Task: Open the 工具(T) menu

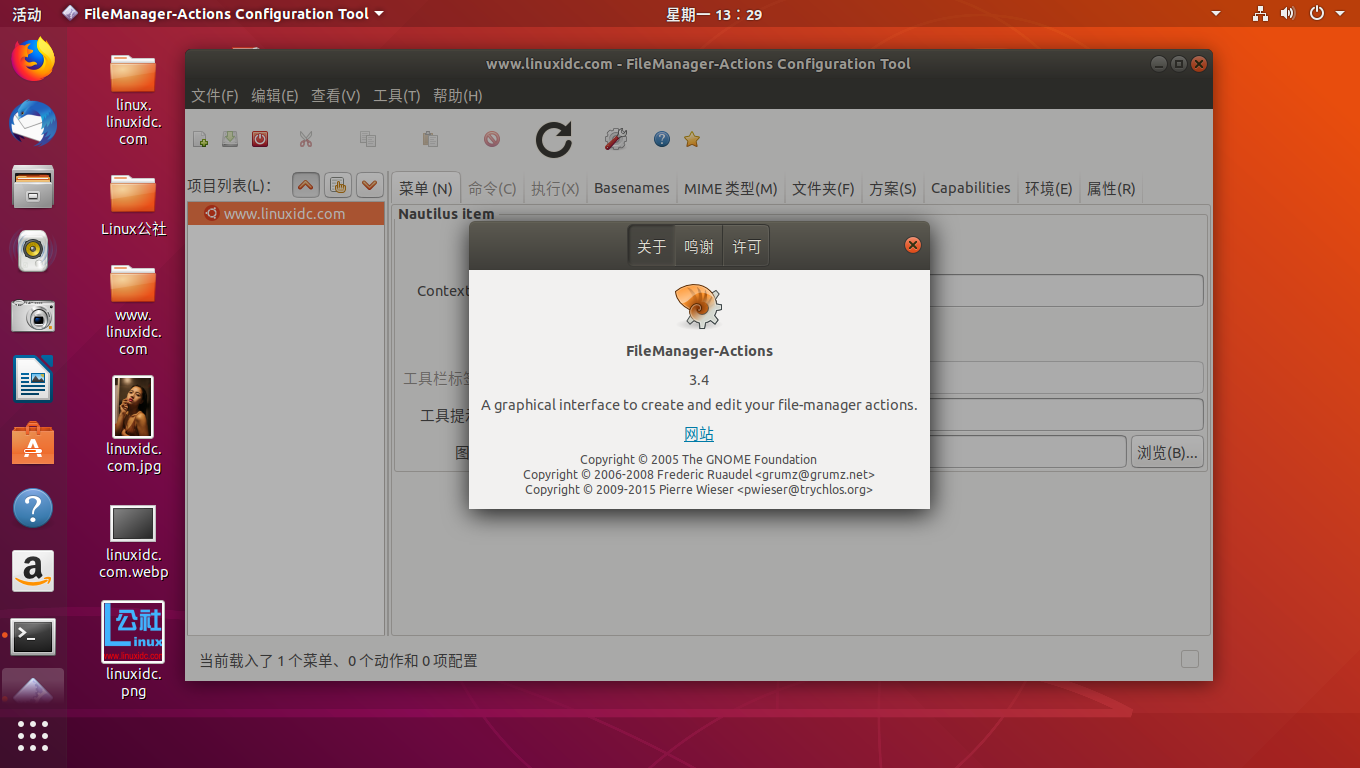Action: [x=397, y=96]
